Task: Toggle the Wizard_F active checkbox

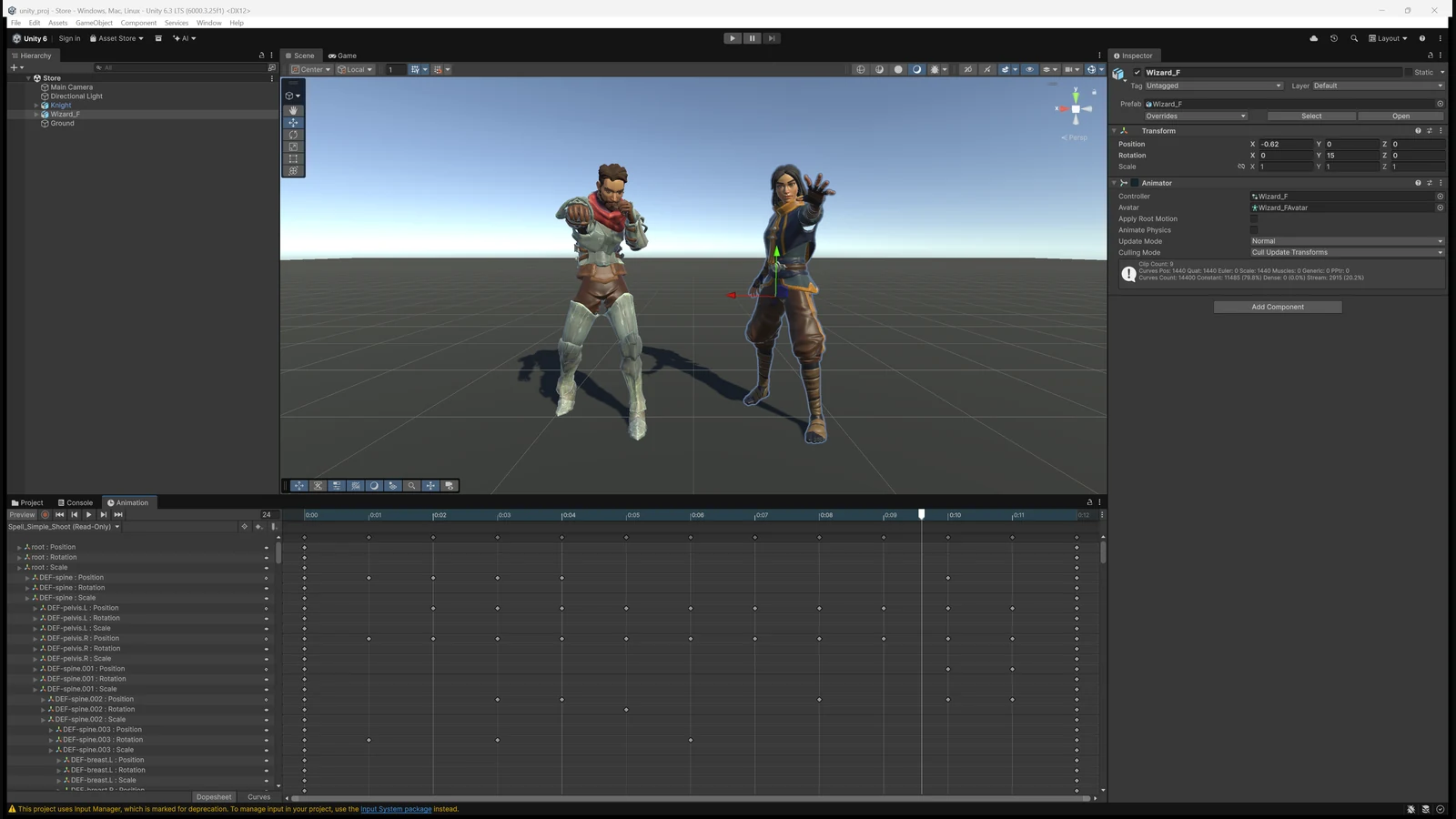Action: tap(1137, 72)
